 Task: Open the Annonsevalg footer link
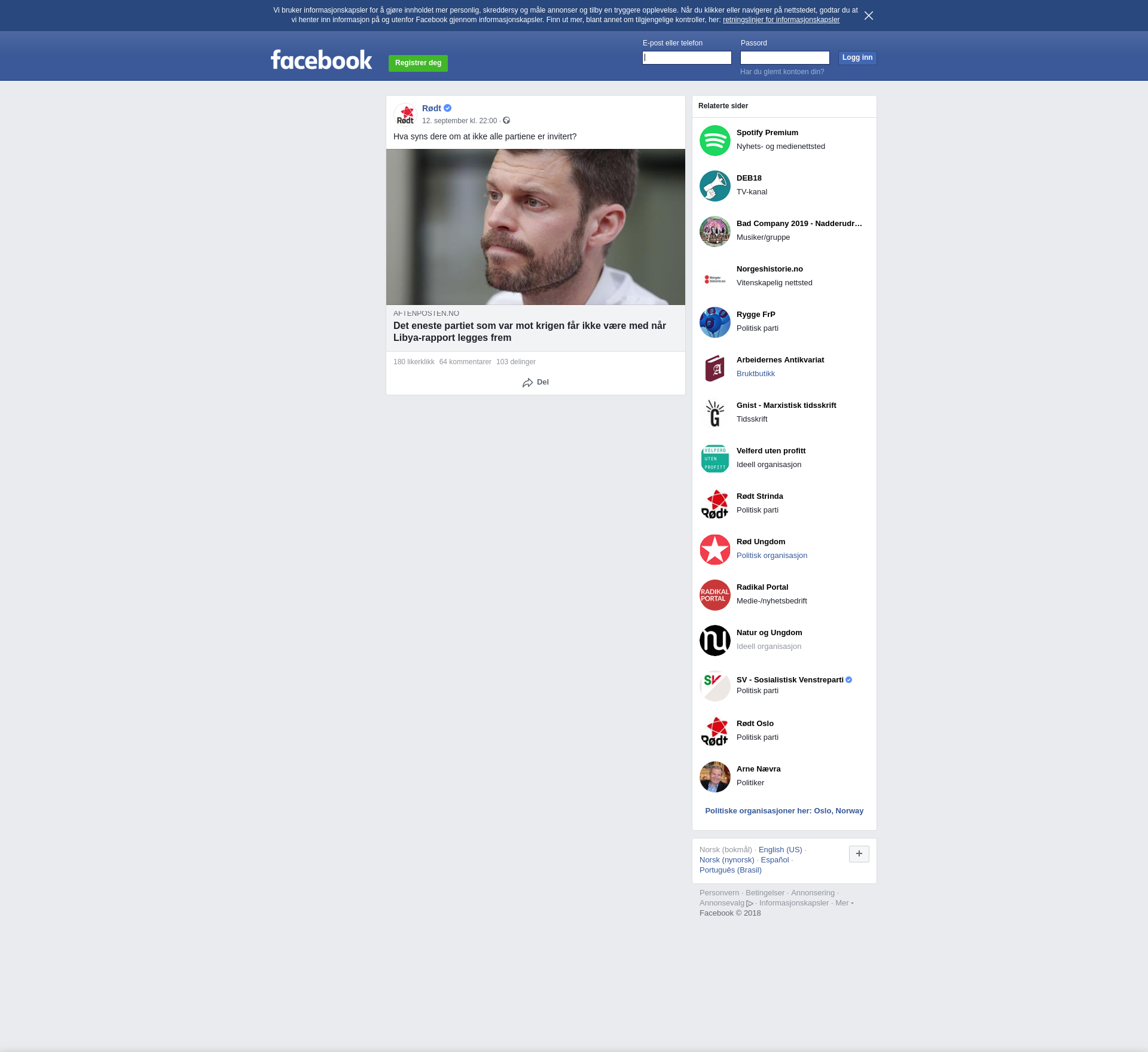click(726, 903)
